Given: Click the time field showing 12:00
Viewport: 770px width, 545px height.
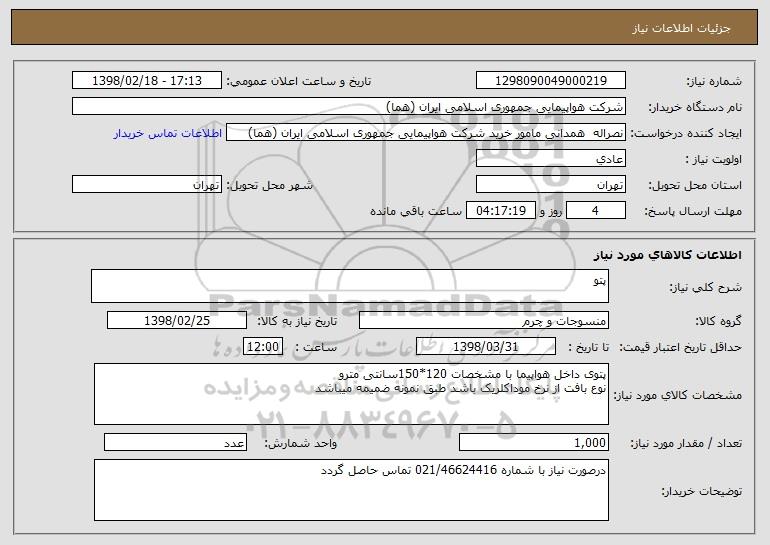Looking at the screenshot, I should coord(263,347).
